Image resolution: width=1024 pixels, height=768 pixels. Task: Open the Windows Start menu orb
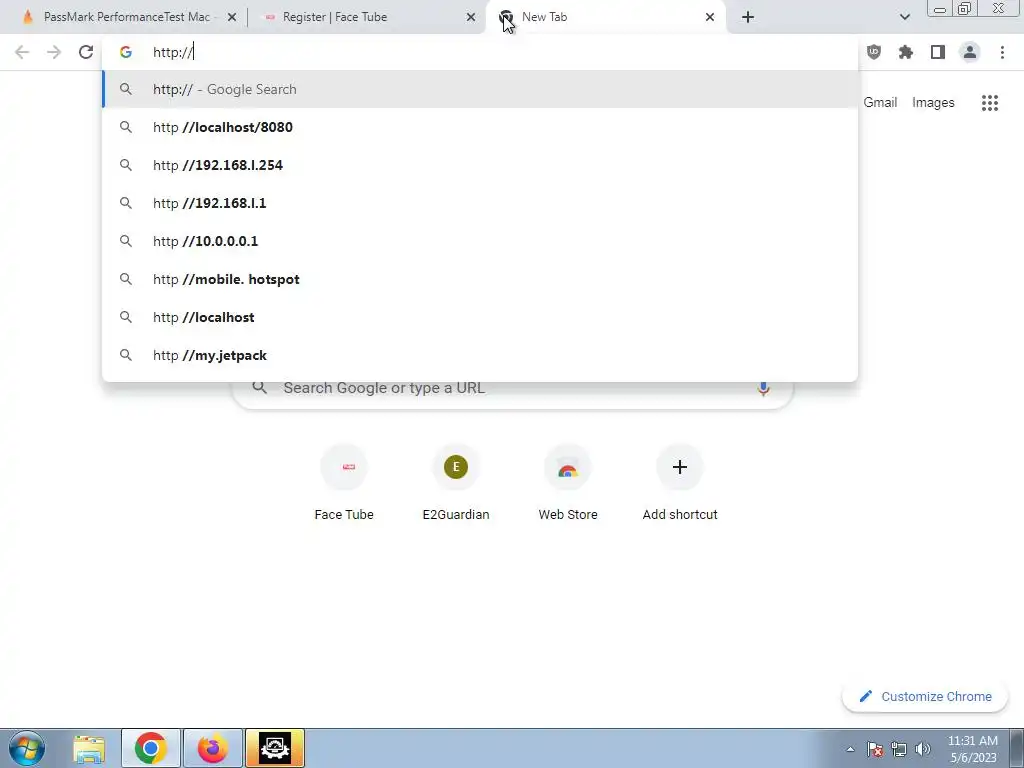coord(27,748)
